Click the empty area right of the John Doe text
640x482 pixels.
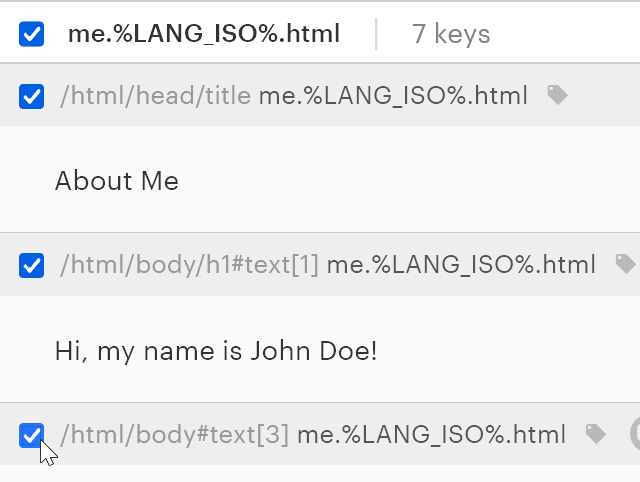point(510,351)
